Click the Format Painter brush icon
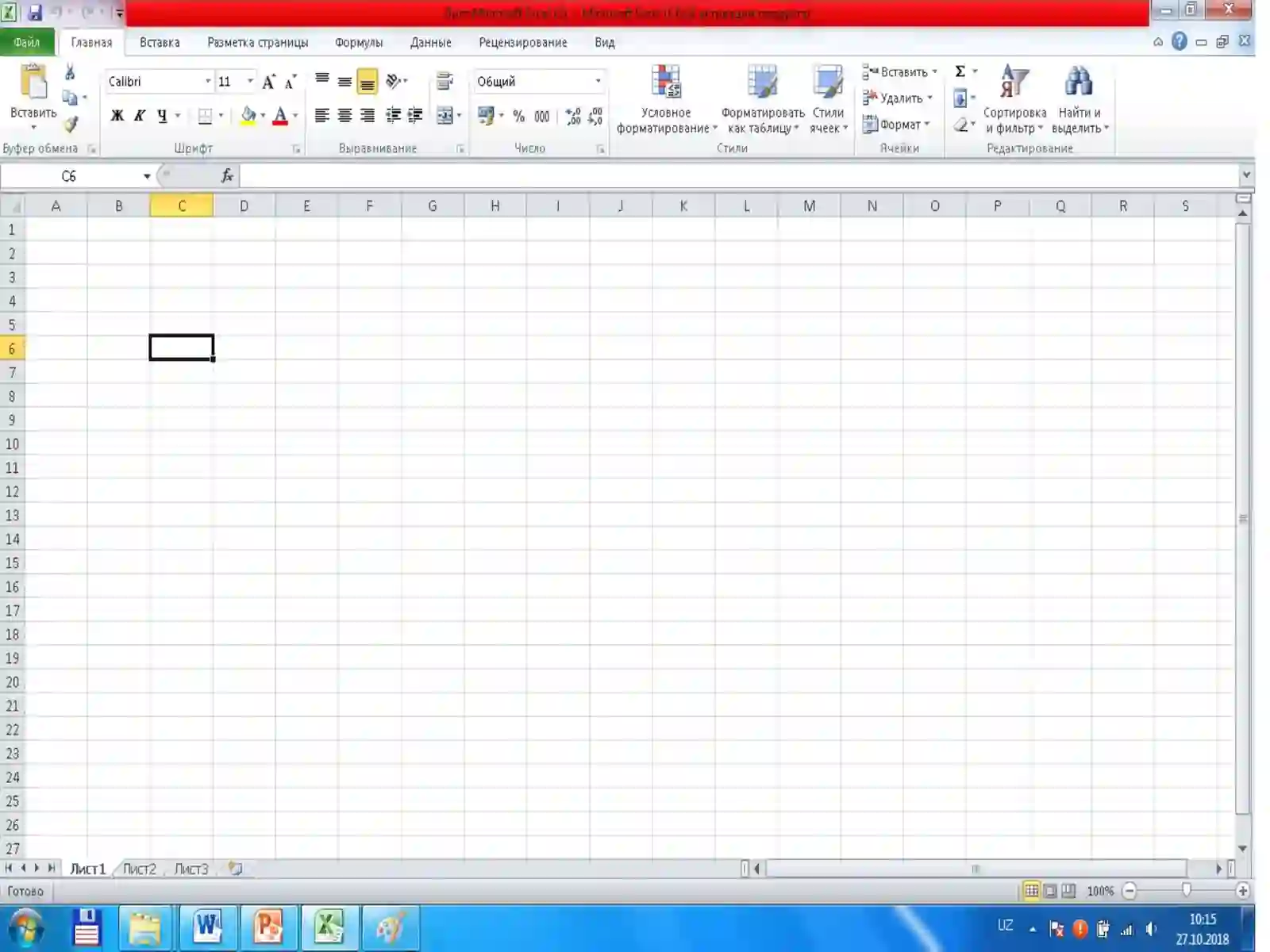This screenshot has width=1270, height=952. click(x=71, y=124)
